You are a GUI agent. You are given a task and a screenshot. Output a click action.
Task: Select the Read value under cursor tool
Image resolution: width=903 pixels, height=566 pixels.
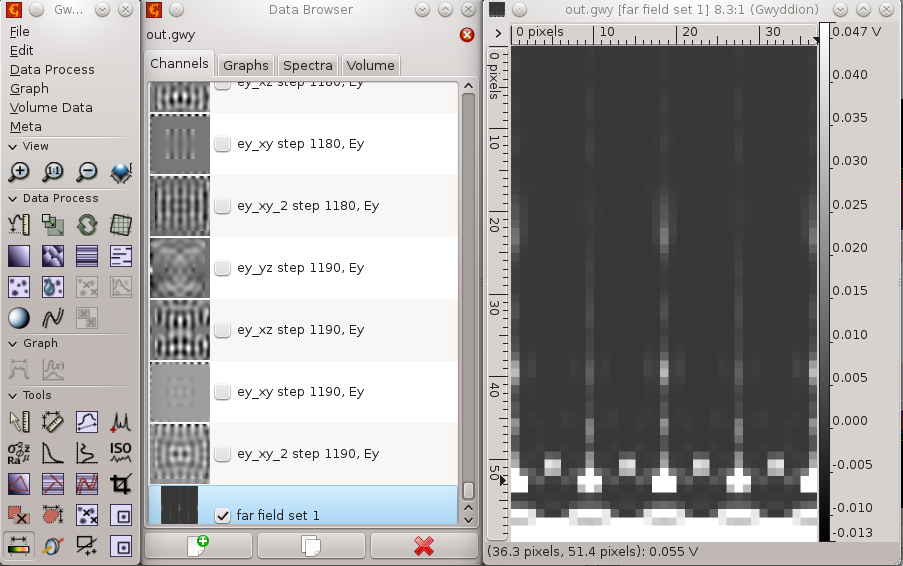19,421
